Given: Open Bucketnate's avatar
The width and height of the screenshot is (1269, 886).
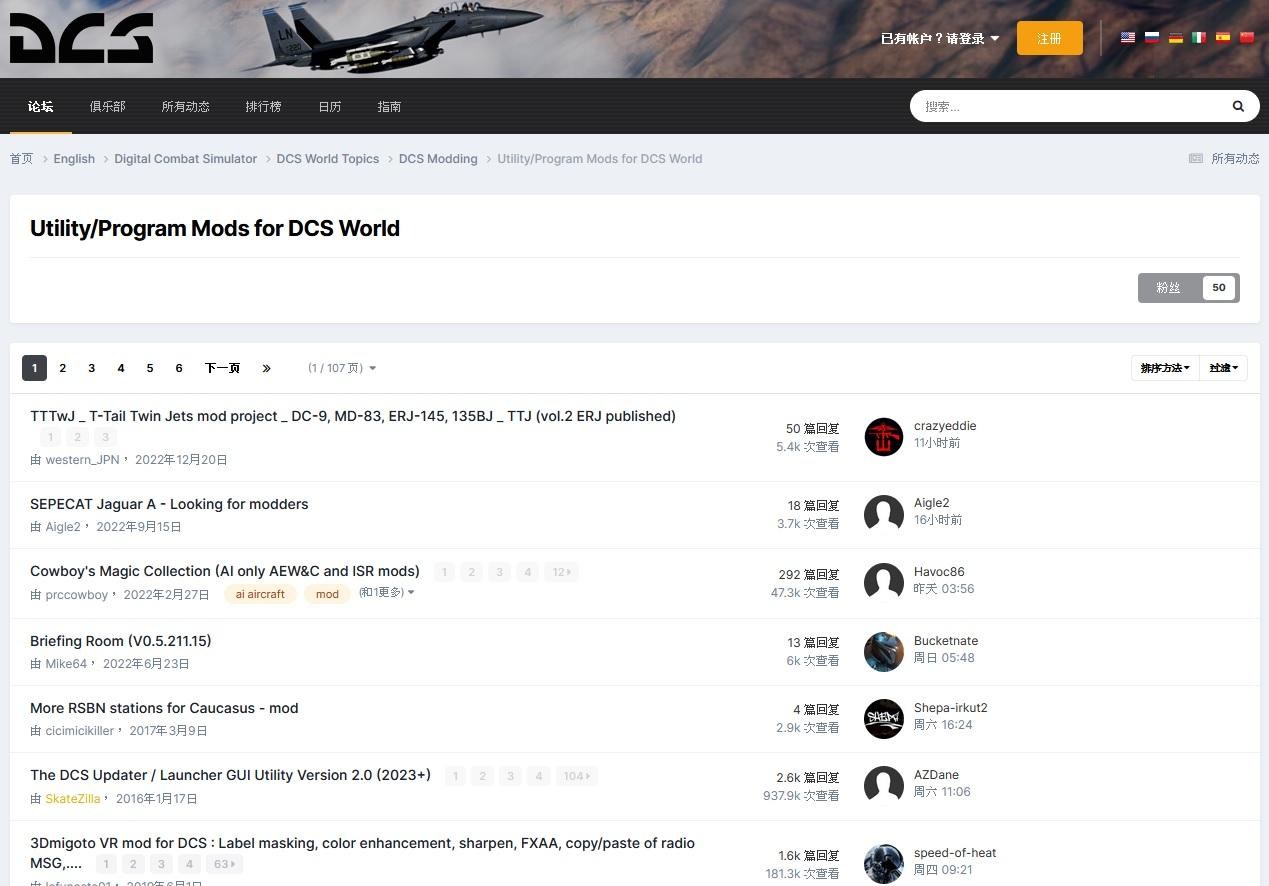Looking at the screenshot, I should point(884,651).
